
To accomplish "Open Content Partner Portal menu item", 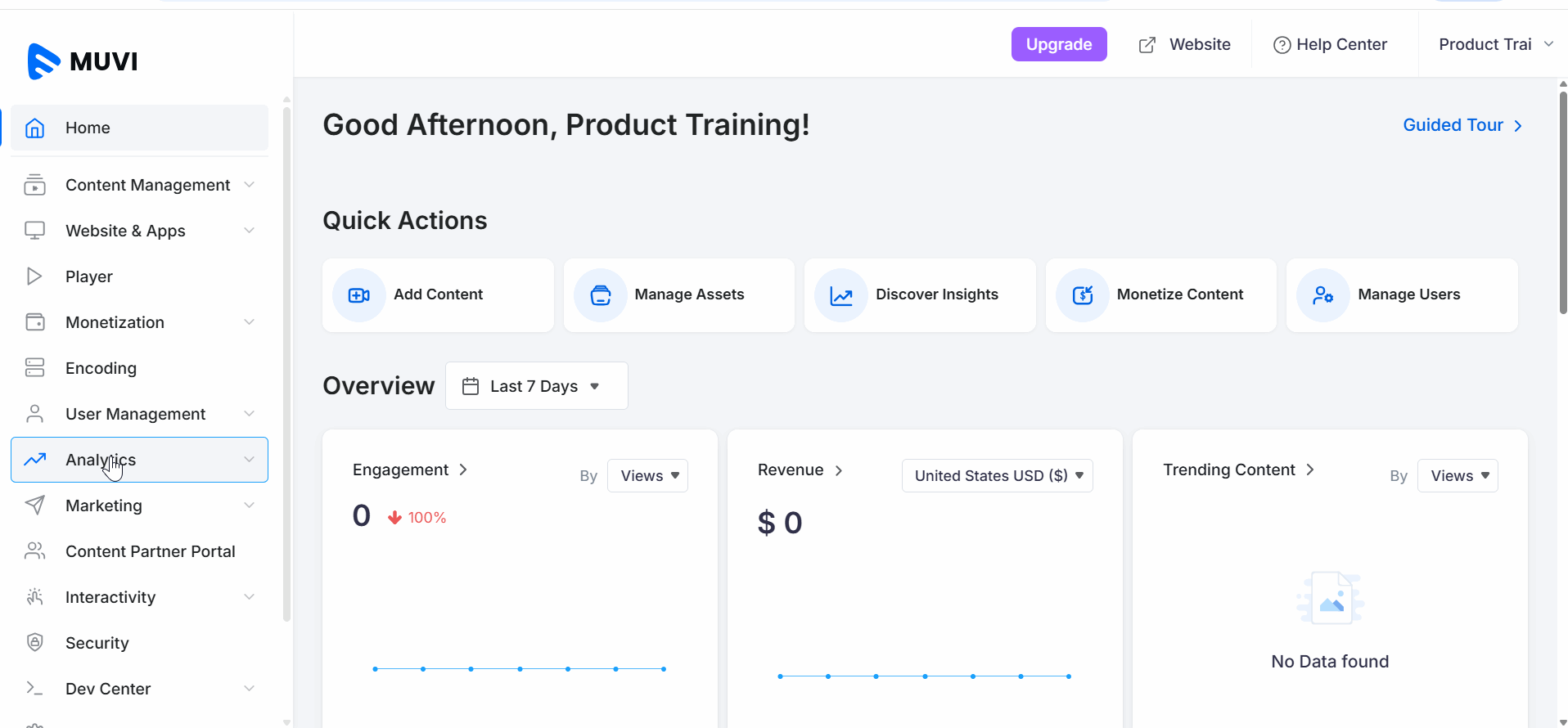I will (150, 551).
